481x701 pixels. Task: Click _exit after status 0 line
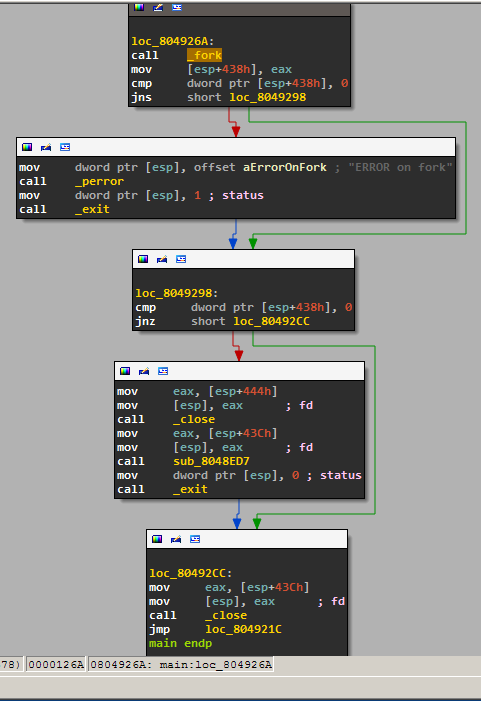click(x=190, y=489)
